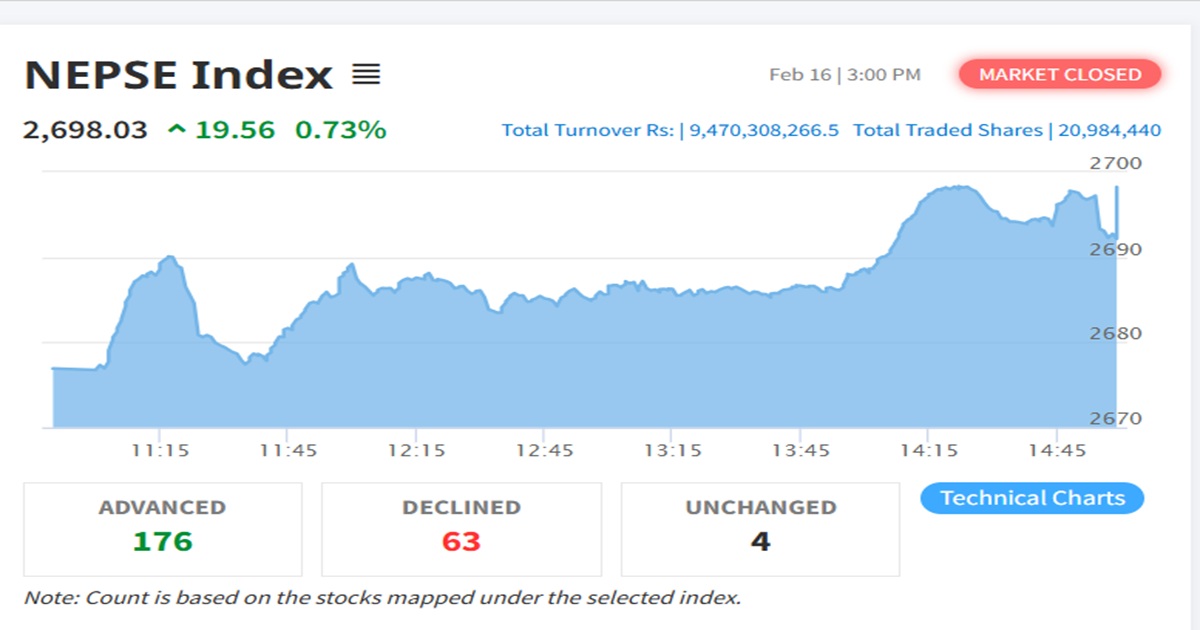Click the index value 2,698.03
This screenshot has width=1200, height=630.
86,129
